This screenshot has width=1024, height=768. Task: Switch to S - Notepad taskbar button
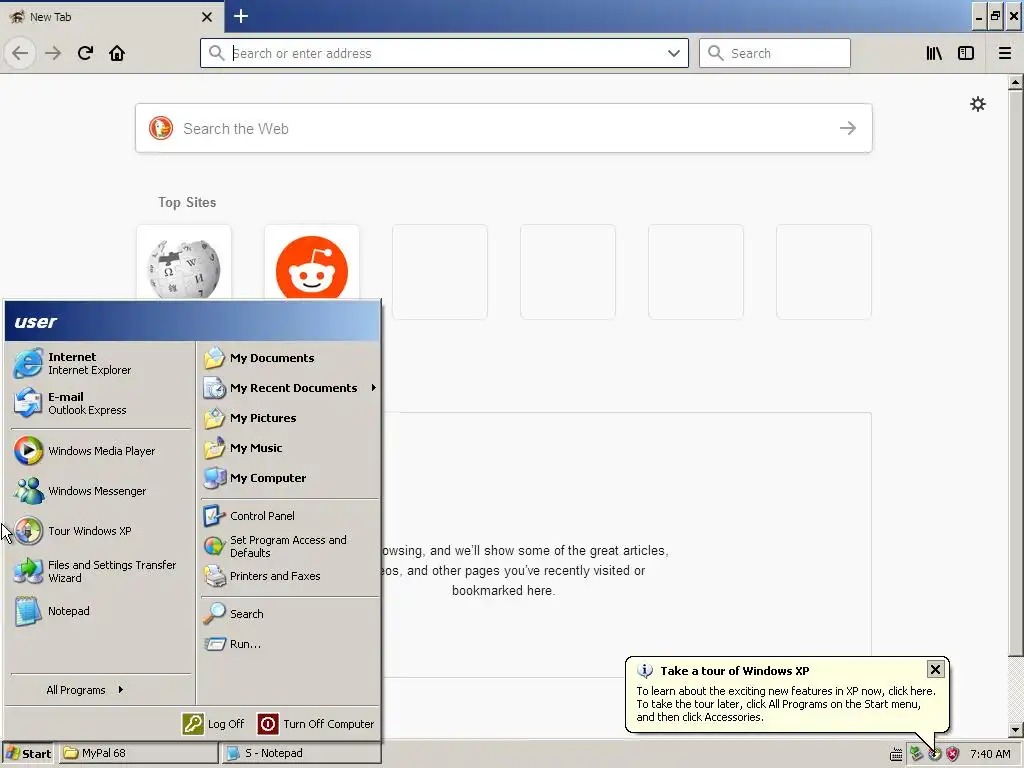[x=301, y=753]
